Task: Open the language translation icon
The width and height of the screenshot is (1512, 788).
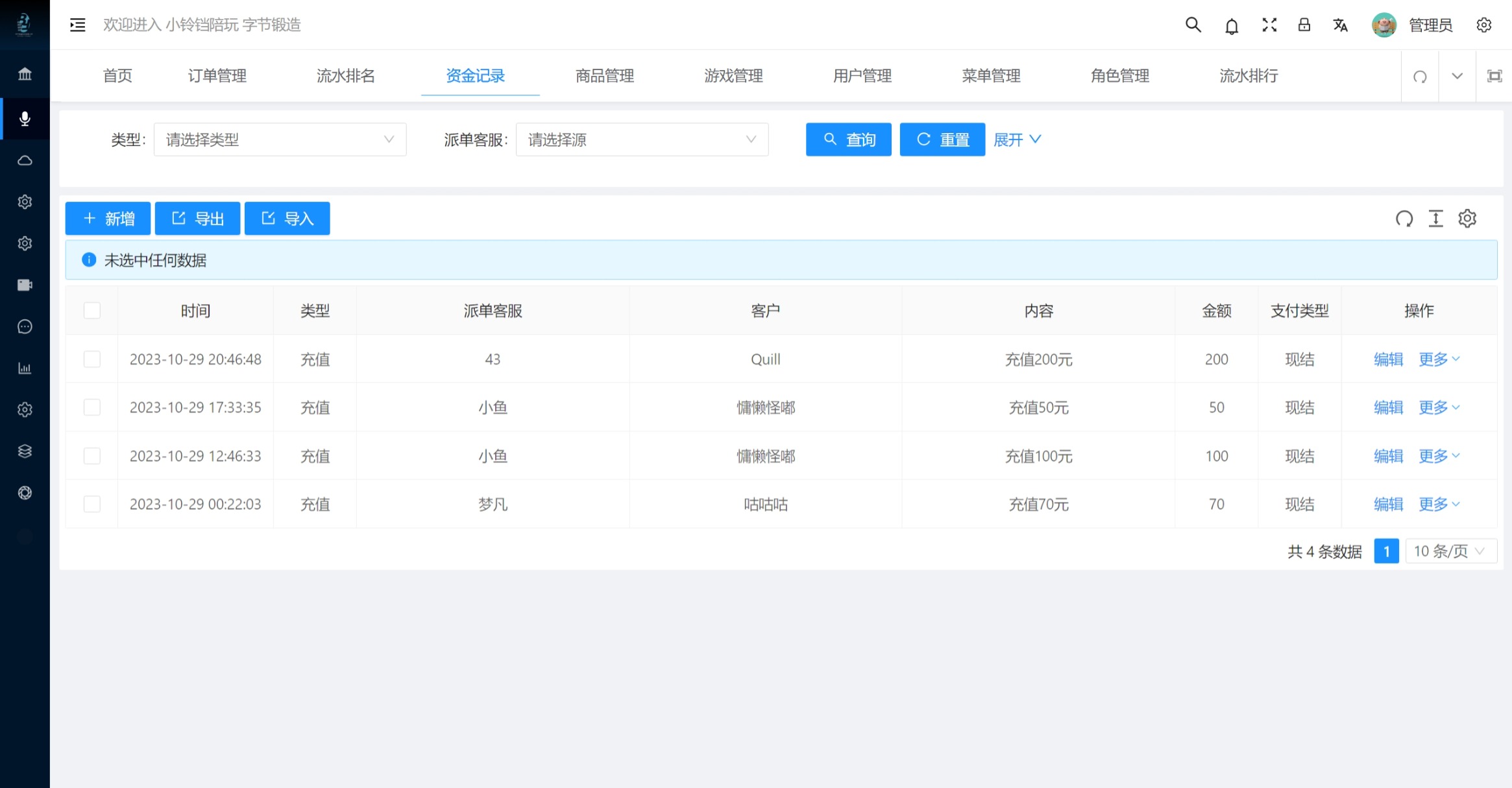Action: [1340, 25]
